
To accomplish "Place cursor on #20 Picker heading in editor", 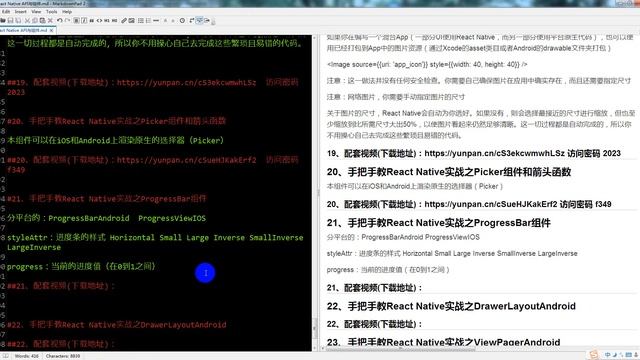I will [116, 121].
